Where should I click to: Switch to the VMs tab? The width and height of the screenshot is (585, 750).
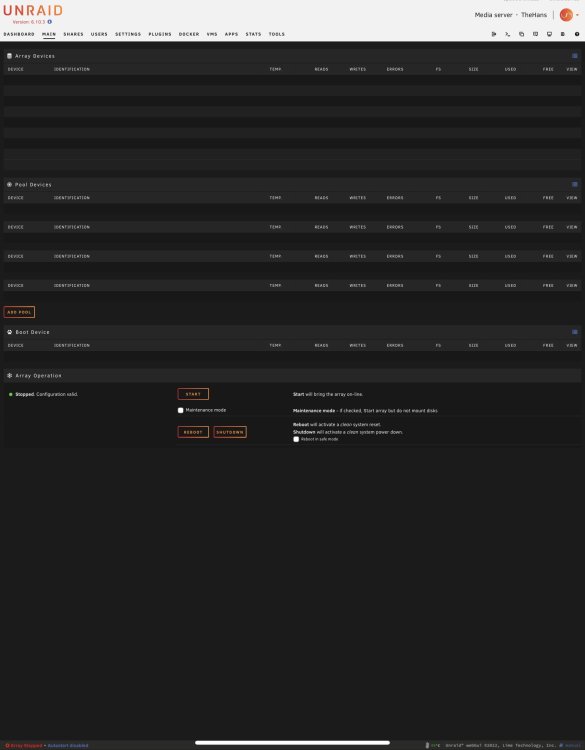point(212,34)
